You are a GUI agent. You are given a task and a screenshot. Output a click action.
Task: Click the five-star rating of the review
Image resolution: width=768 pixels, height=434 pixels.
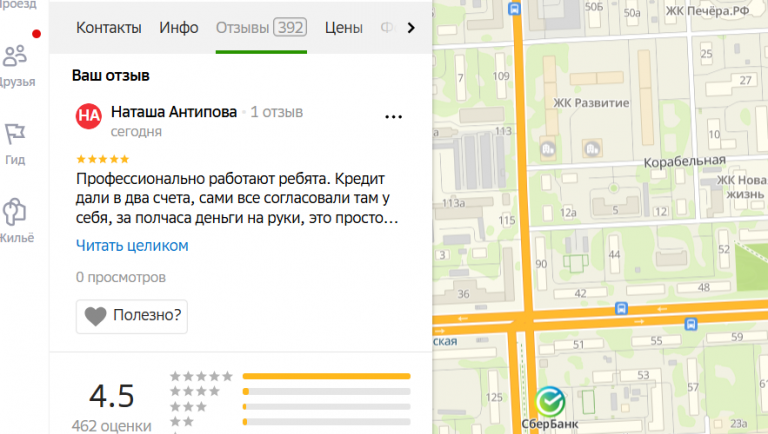[x=102, y=159]
